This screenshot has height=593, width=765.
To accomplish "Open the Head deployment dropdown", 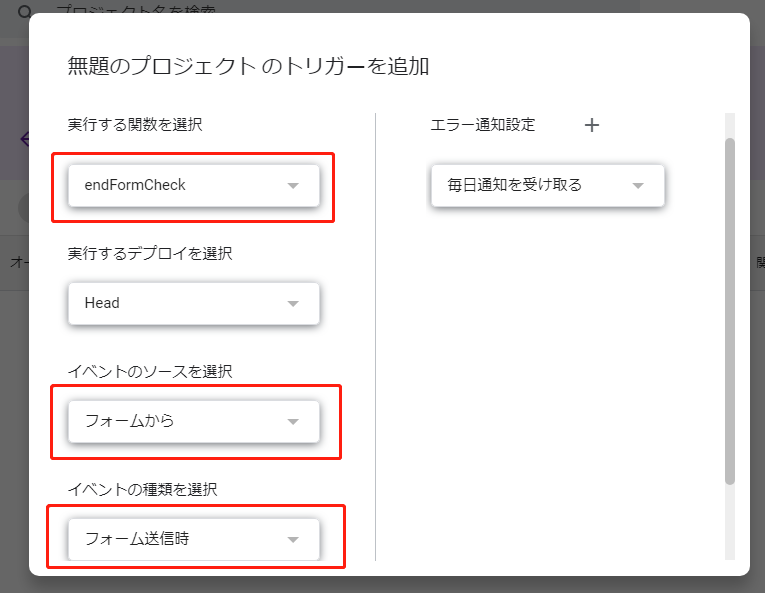I will click(194, 303).
